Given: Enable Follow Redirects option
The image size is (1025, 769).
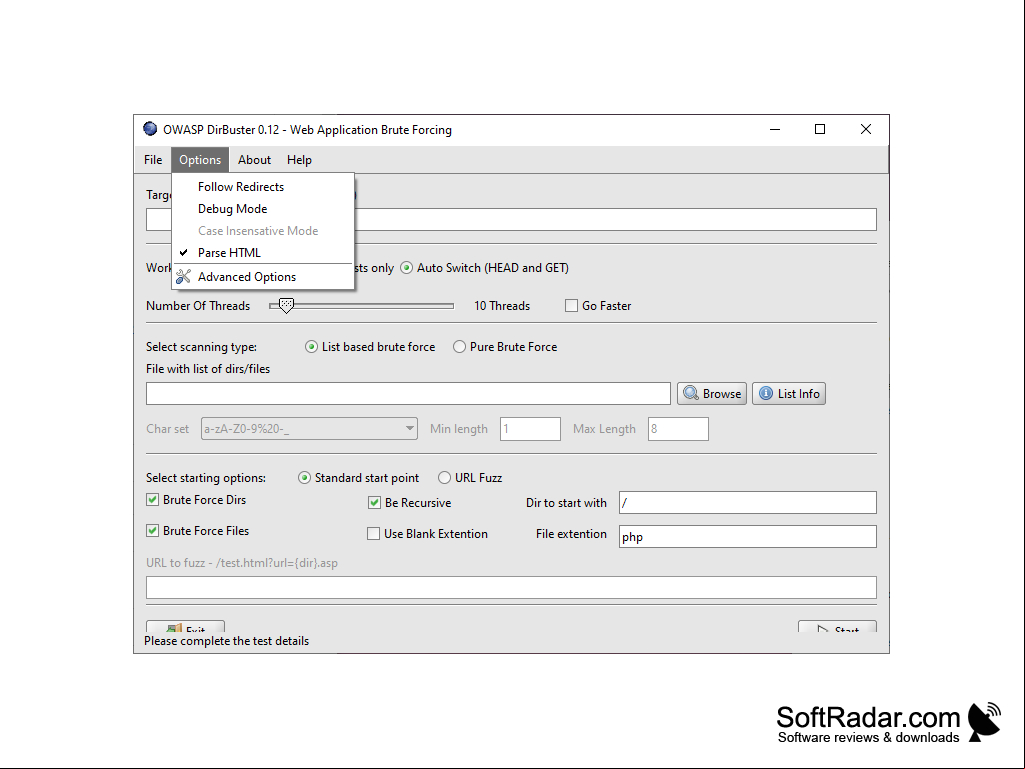Looking at the screenshot, I should pyautogui.click(x=263, y=187).
